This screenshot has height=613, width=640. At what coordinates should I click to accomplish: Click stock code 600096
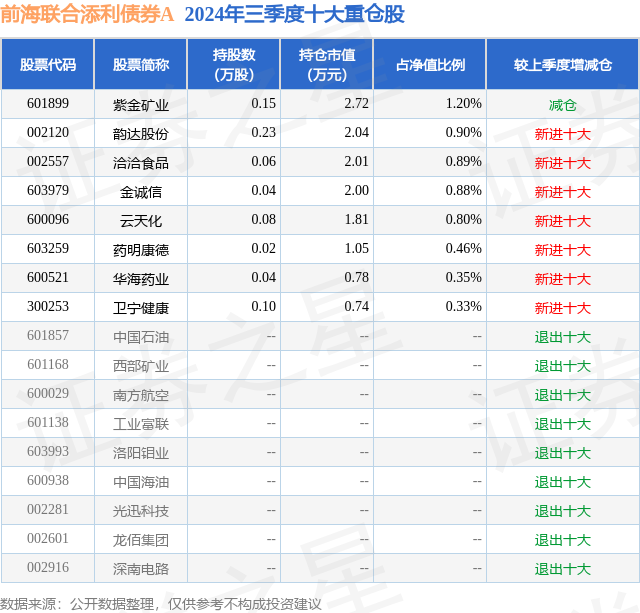tap(48, 220)
